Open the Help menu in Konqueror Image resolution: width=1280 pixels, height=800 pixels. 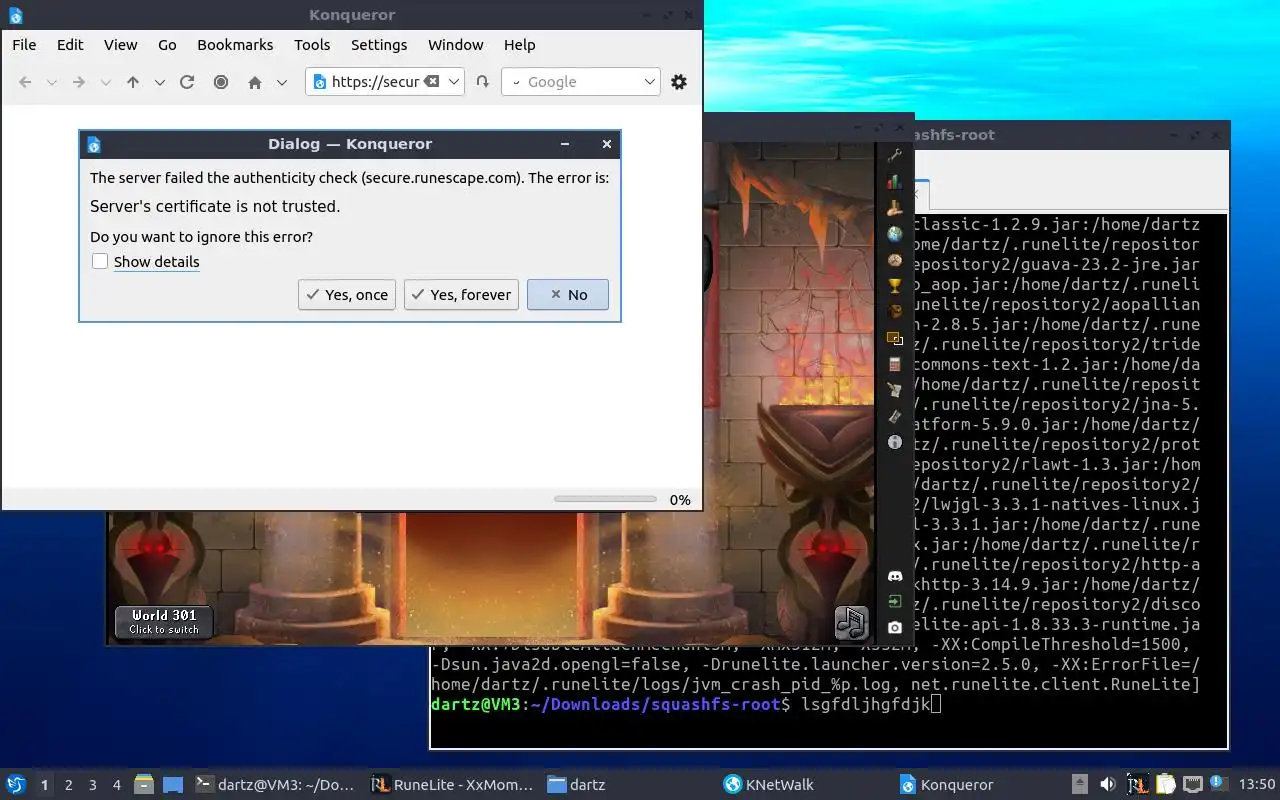click(520, 45)
